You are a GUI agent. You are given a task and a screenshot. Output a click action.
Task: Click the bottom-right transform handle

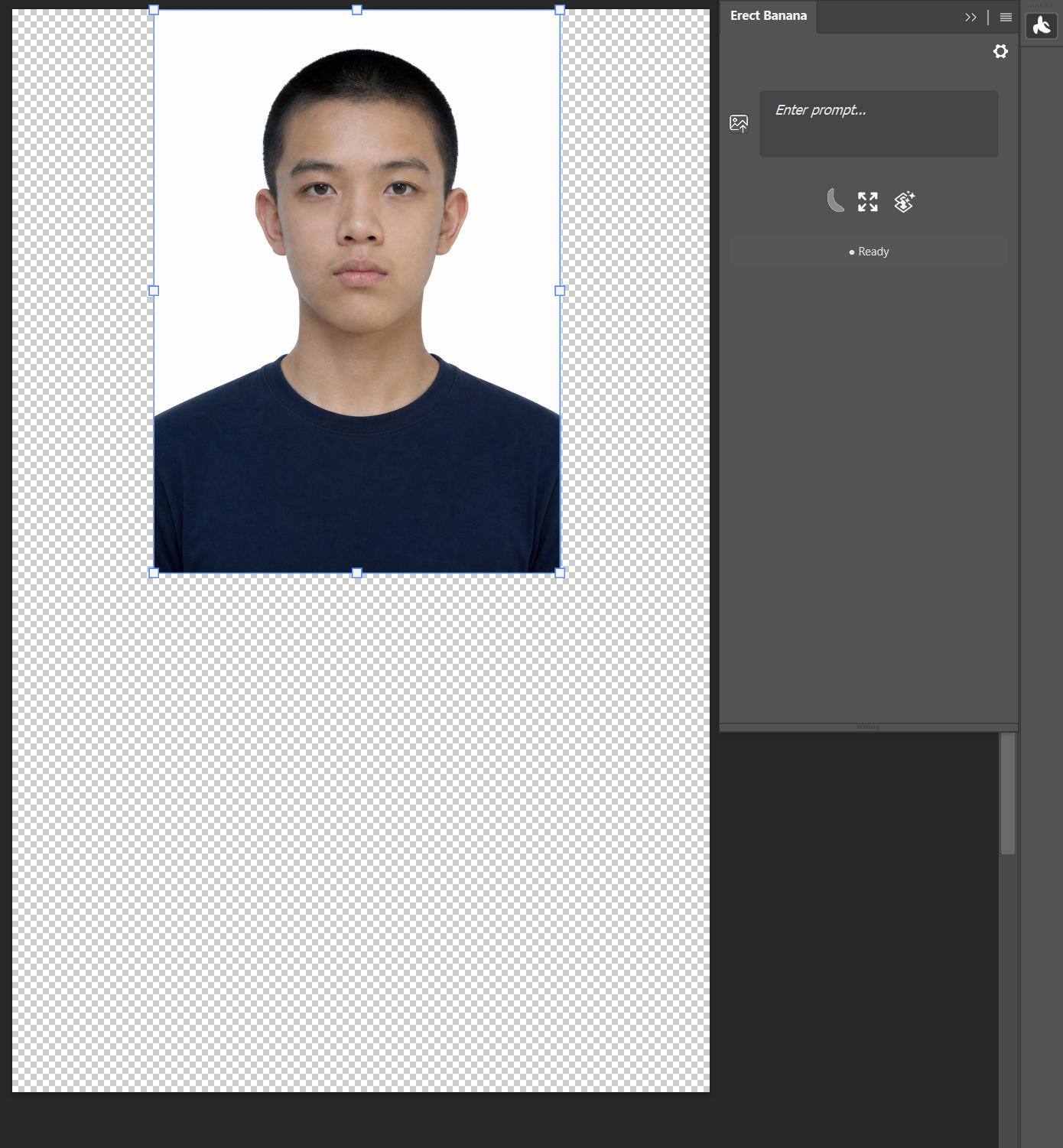point(560,573)
